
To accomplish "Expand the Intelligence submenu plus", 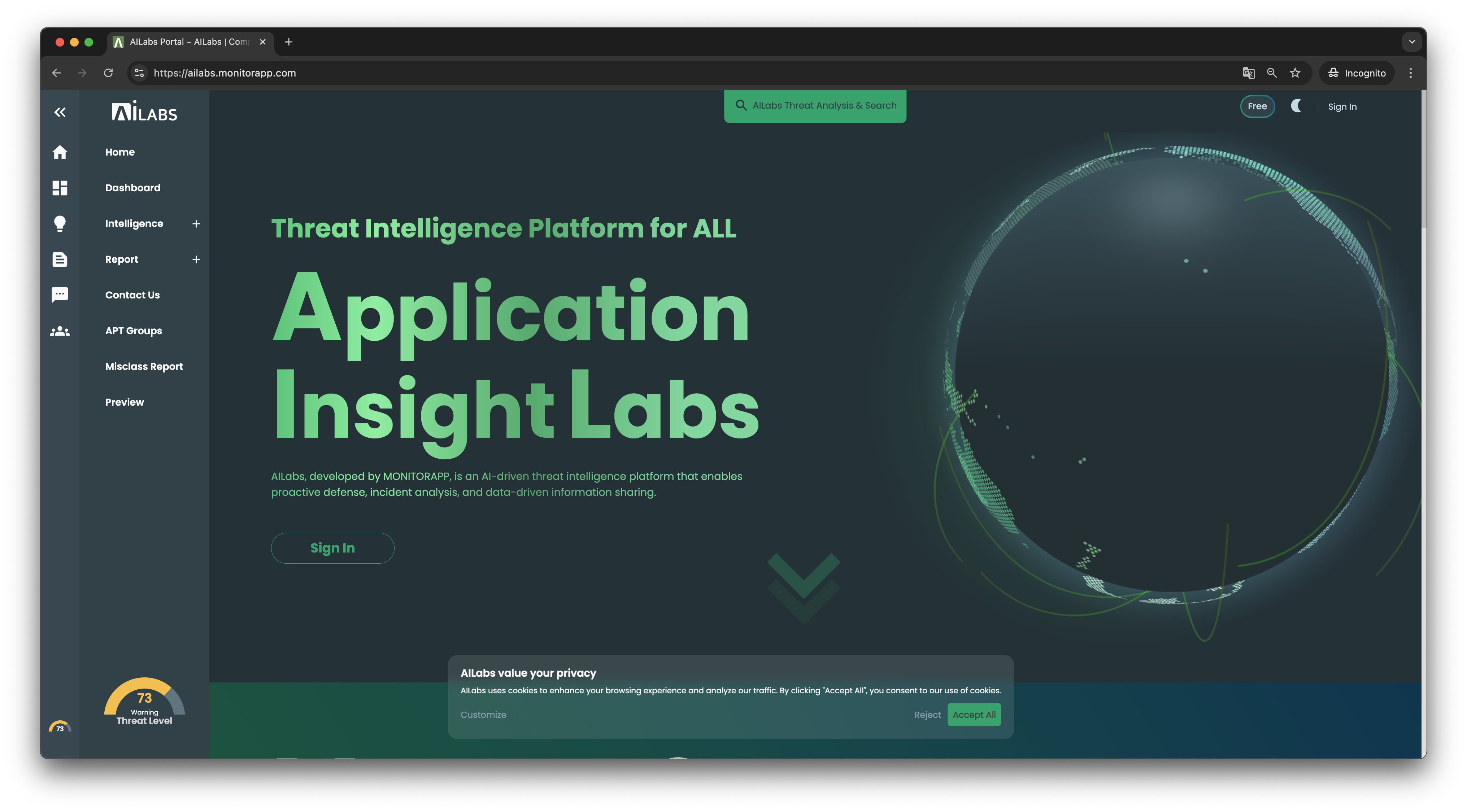I will (196, 224).
